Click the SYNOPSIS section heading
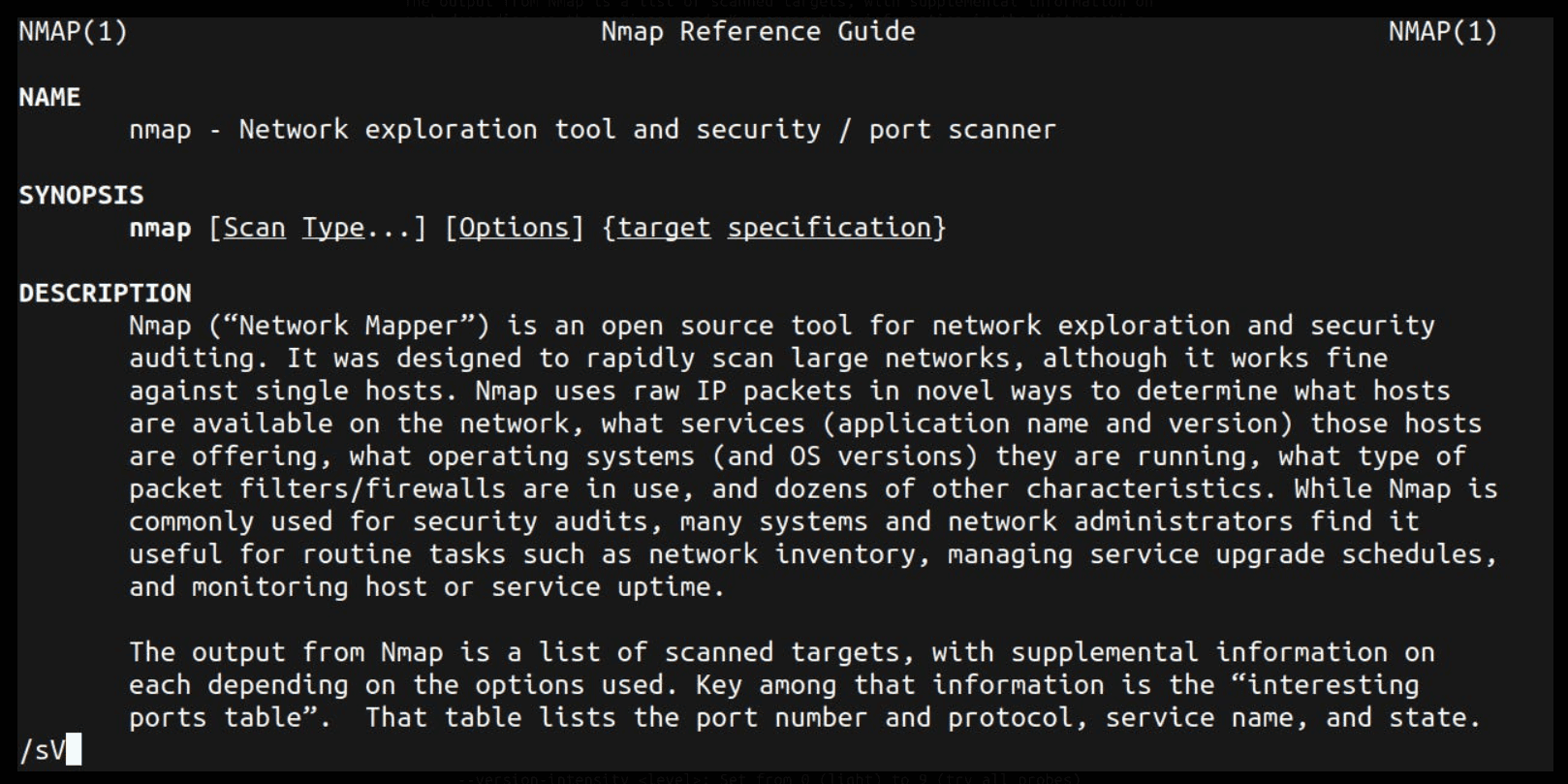 (x=81, y=195)
